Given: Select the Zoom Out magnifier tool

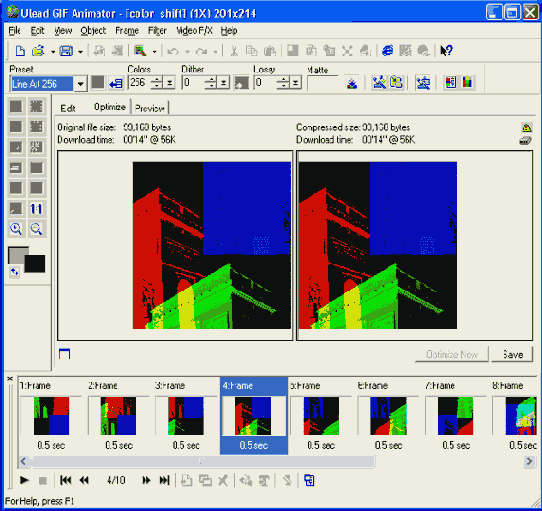Looking at the screenshot, I should click(x=36, y=229).
